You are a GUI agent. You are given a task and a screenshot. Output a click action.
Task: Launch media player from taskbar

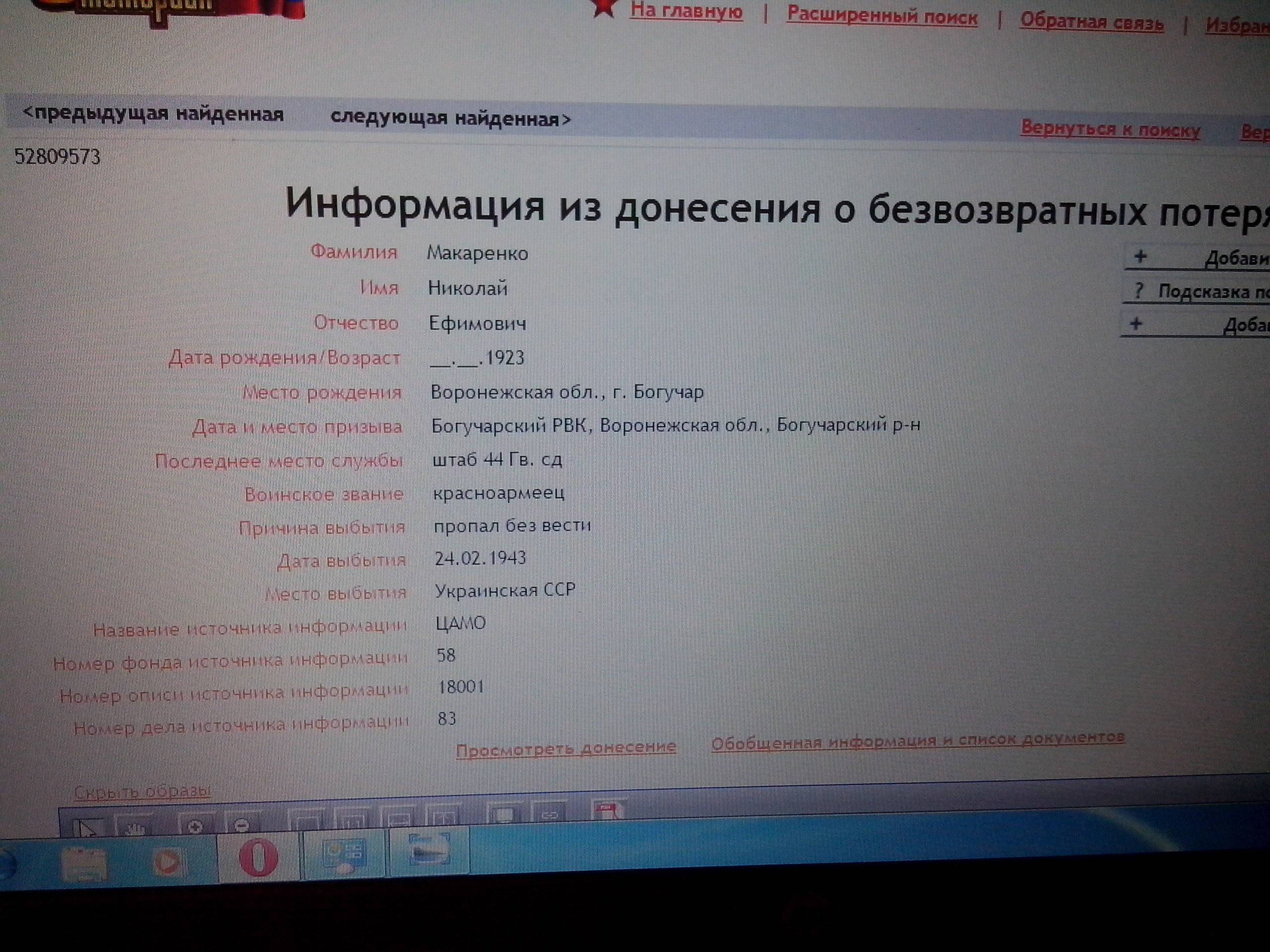click(168, 862)
